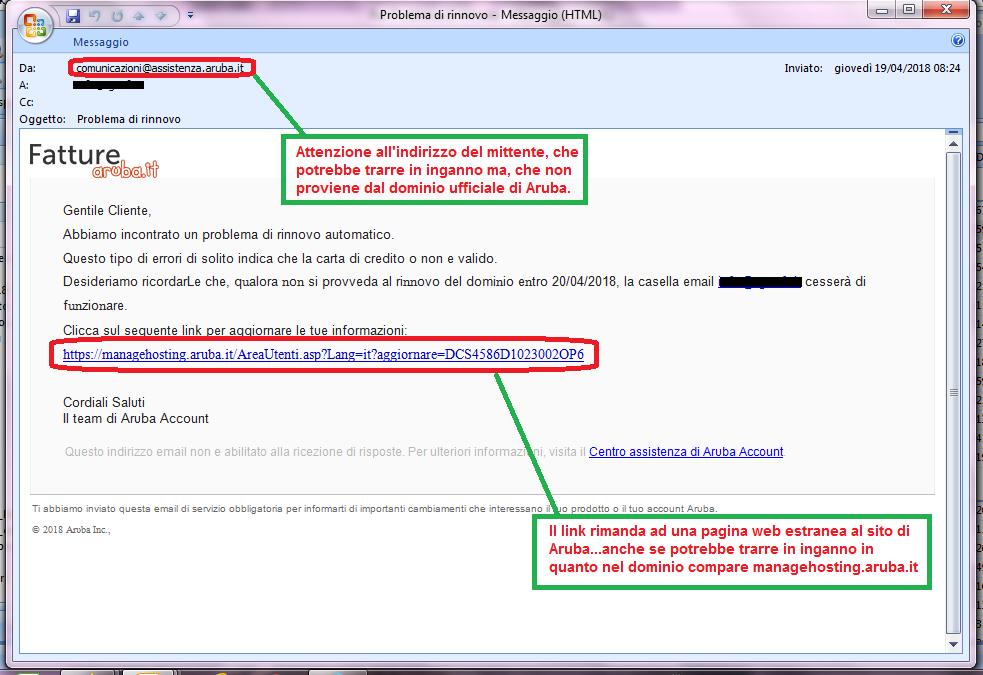The height and width of the screenshot is (675, 983).
Task: Close the Problema di rinnovo message window
Action: [x=947, y=9]
